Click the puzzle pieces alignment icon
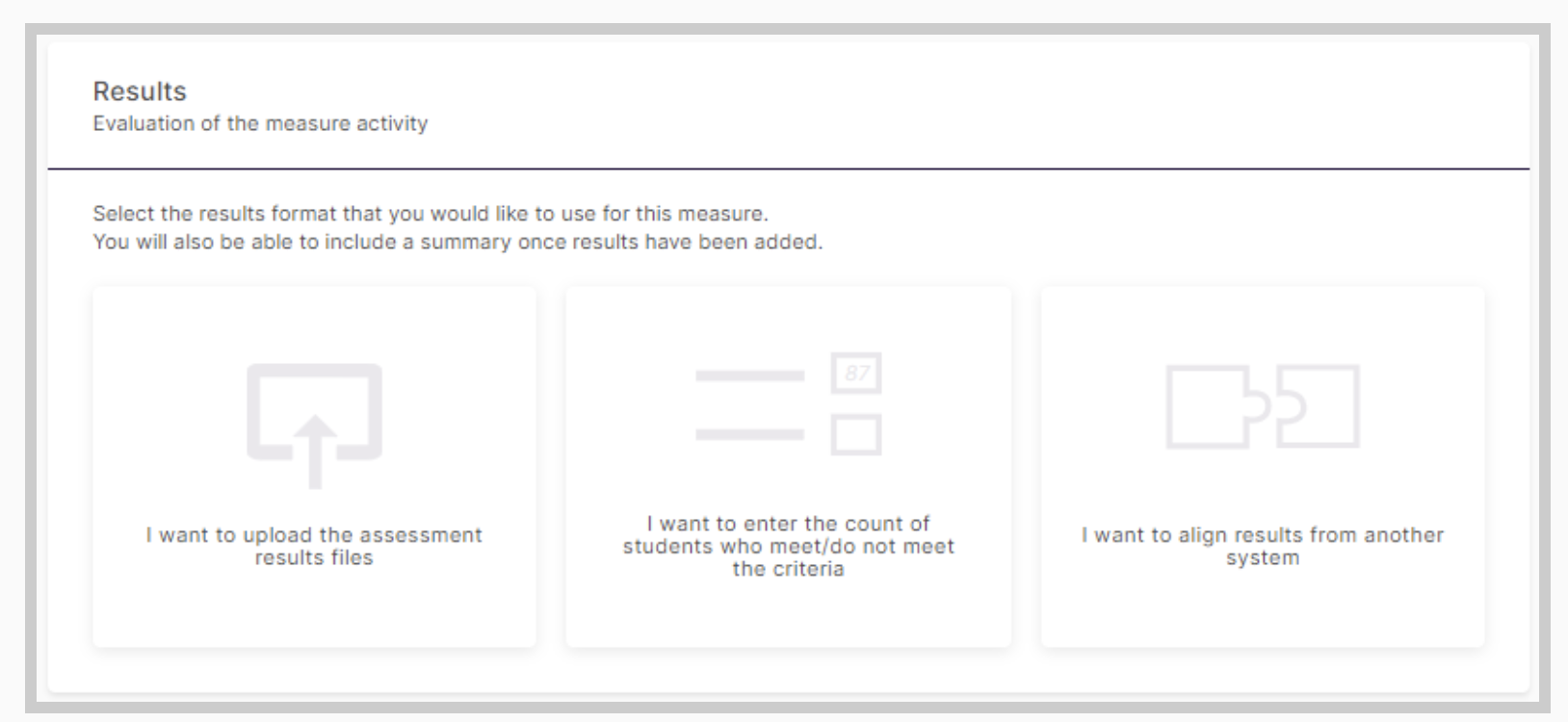The width and height of the screenshot is (1568, 722). 1263,406
